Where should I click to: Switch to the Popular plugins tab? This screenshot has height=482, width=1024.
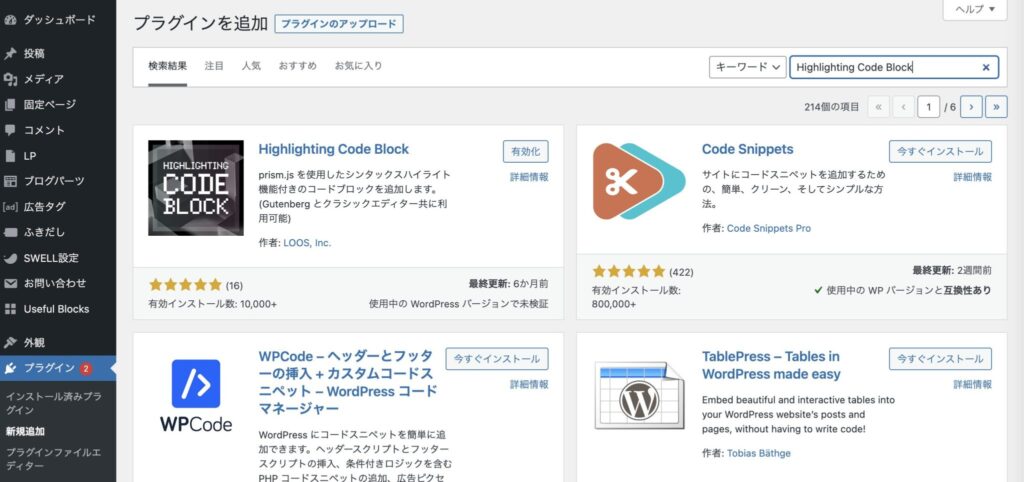251,66
